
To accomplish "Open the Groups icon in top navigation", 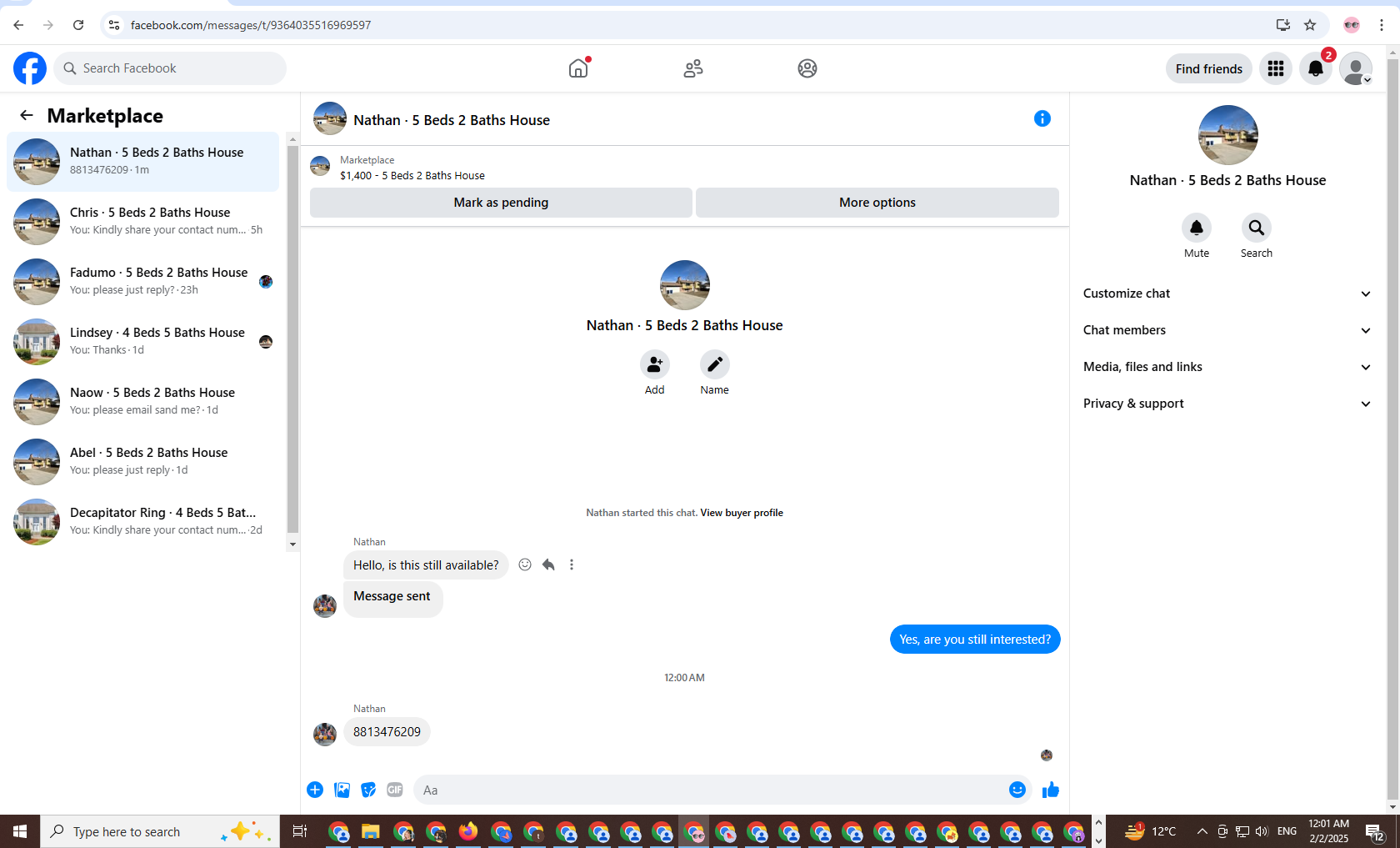I will [807, 68].
